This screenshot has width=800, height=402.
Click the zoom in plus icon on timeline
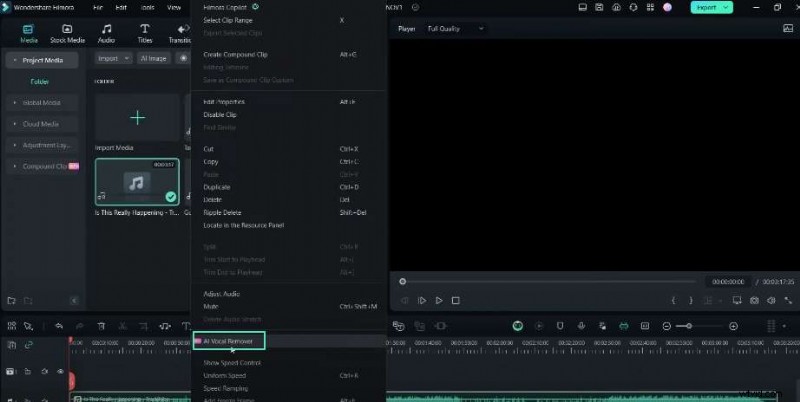(x=733, y=326)
